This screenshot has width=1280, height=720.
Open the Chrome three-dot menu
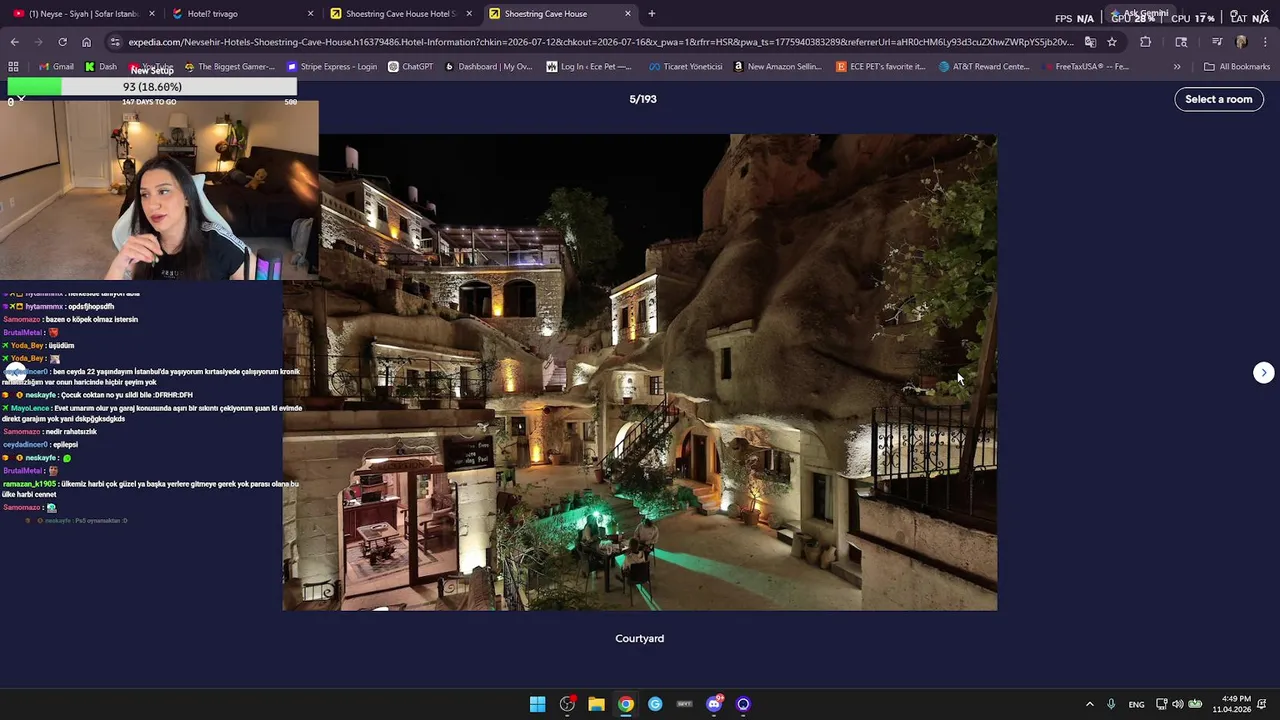coord(1265,42)
